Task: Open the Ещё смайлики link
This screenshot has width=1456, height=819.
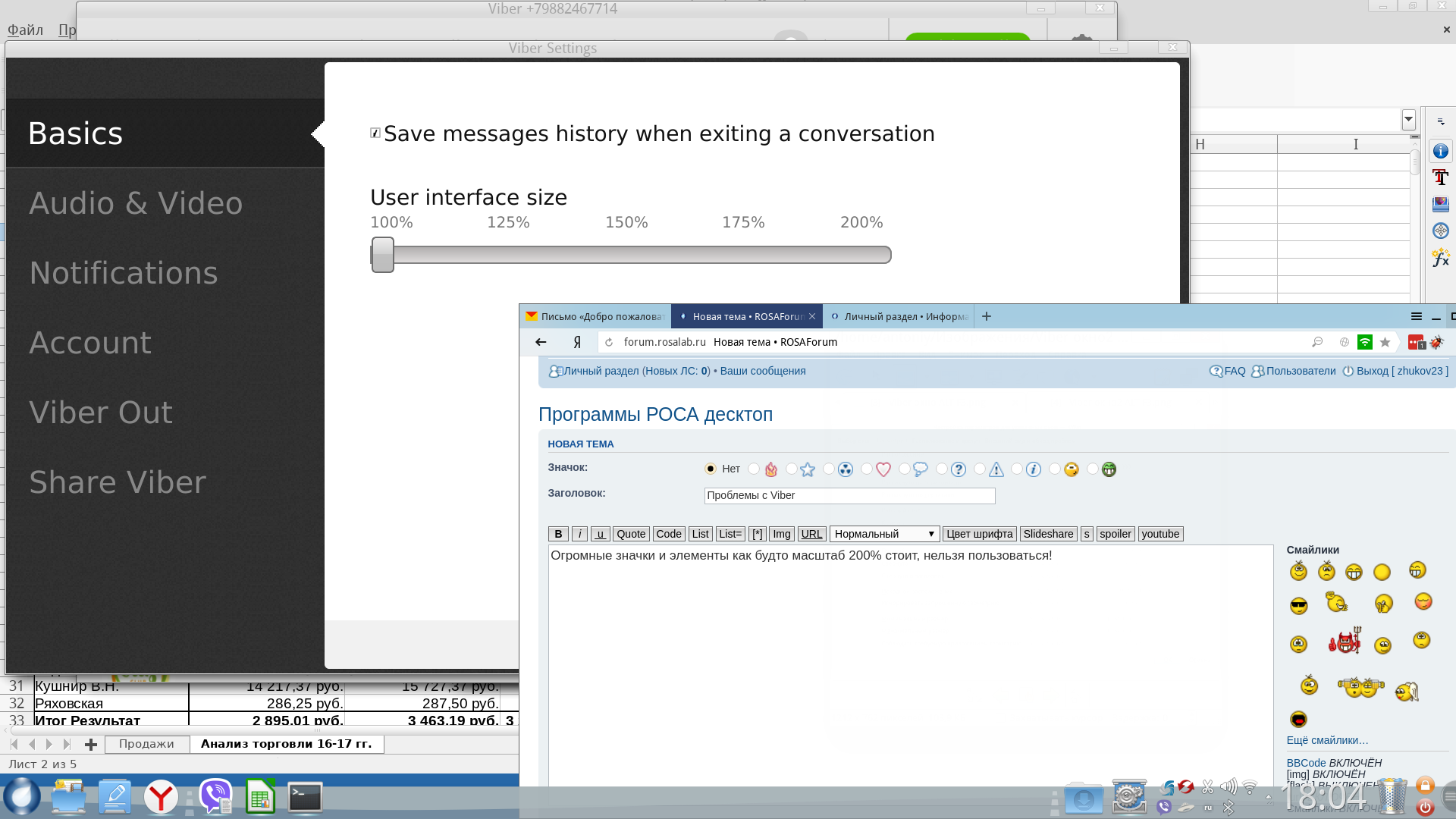Action: coord(1327,740)
